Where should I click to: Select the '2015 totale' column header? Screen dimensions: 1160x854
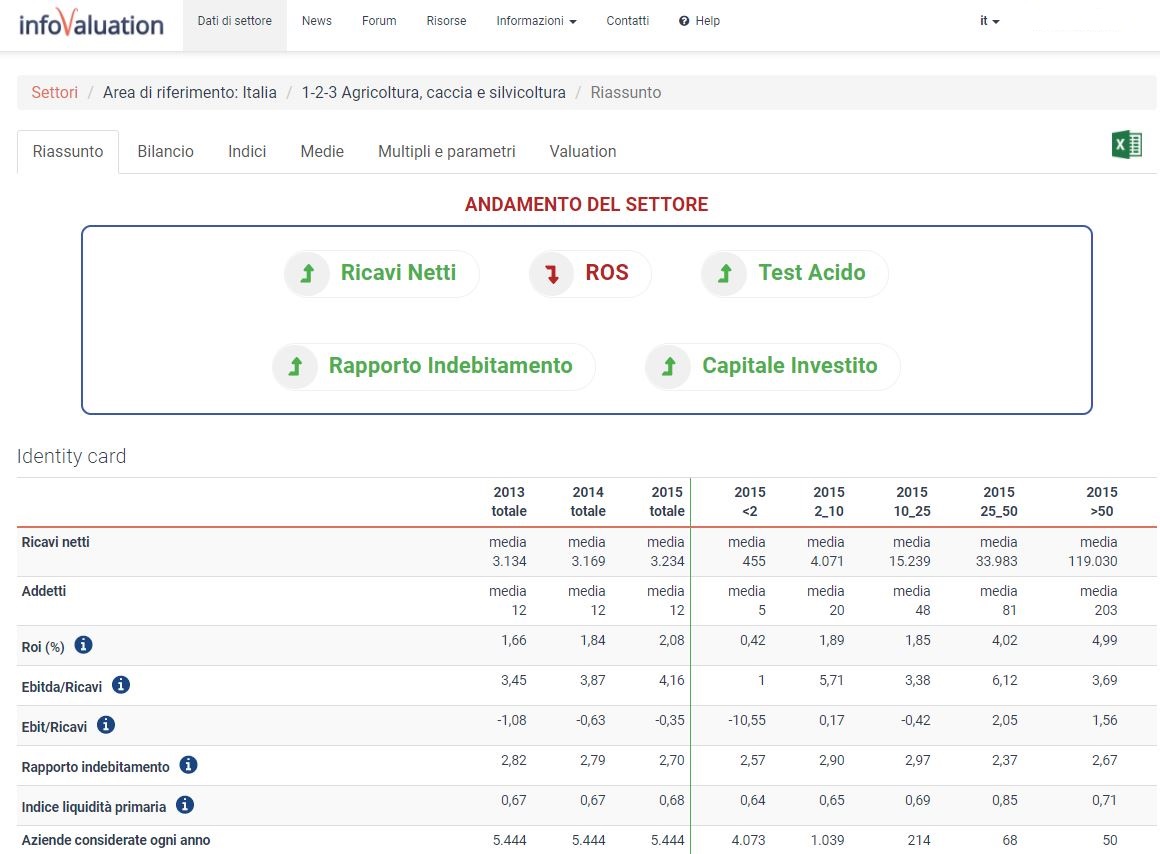[x=667, y=502]
